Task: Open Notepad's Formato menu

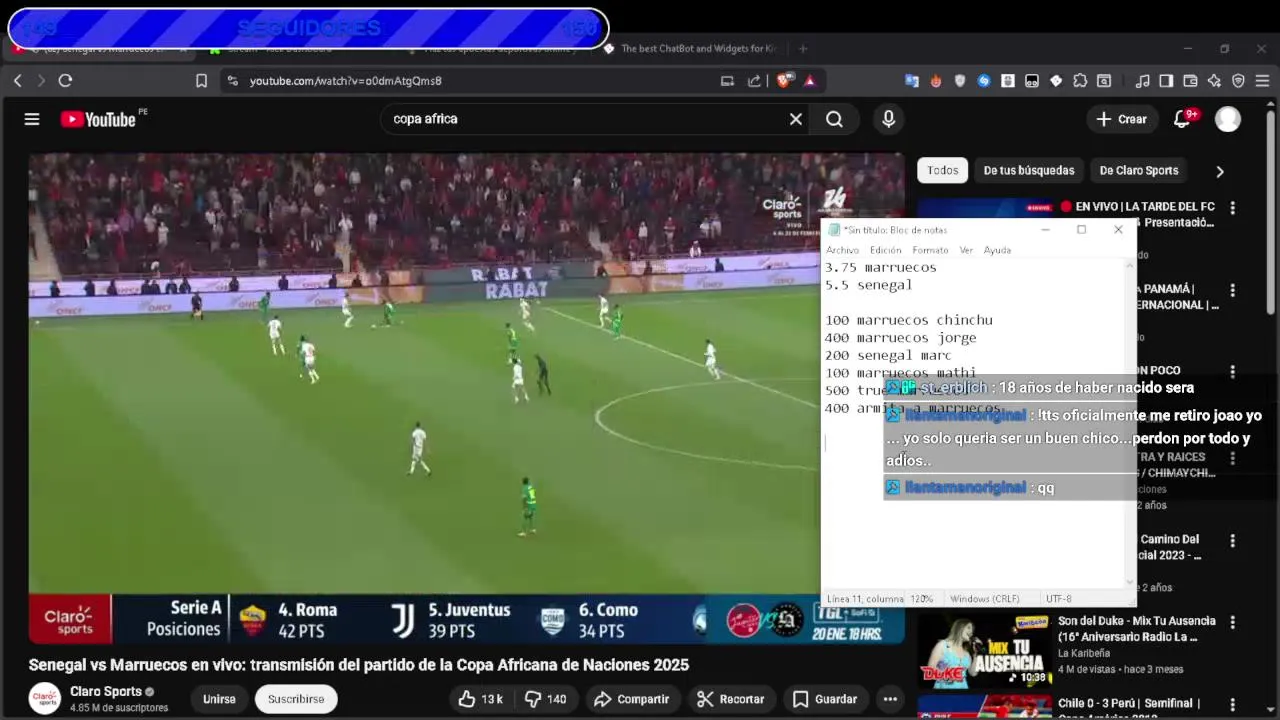Action: [x=930, y=250]
